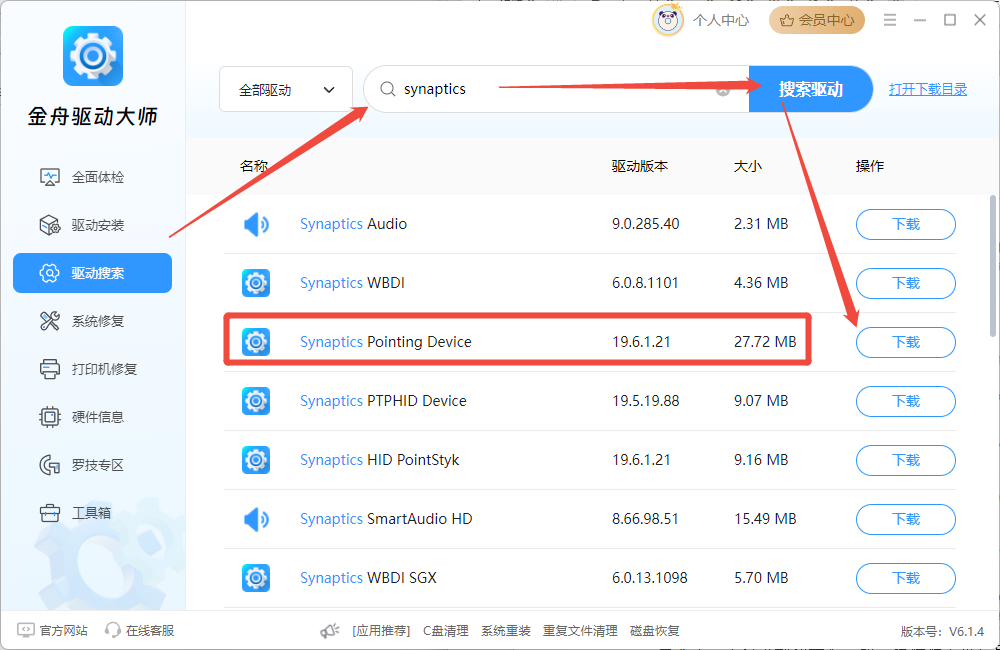Minimize the 金舟驱动大师 window
This screenshot has height=650, width=1000.
pyautogui.click(x=920, y=20)
